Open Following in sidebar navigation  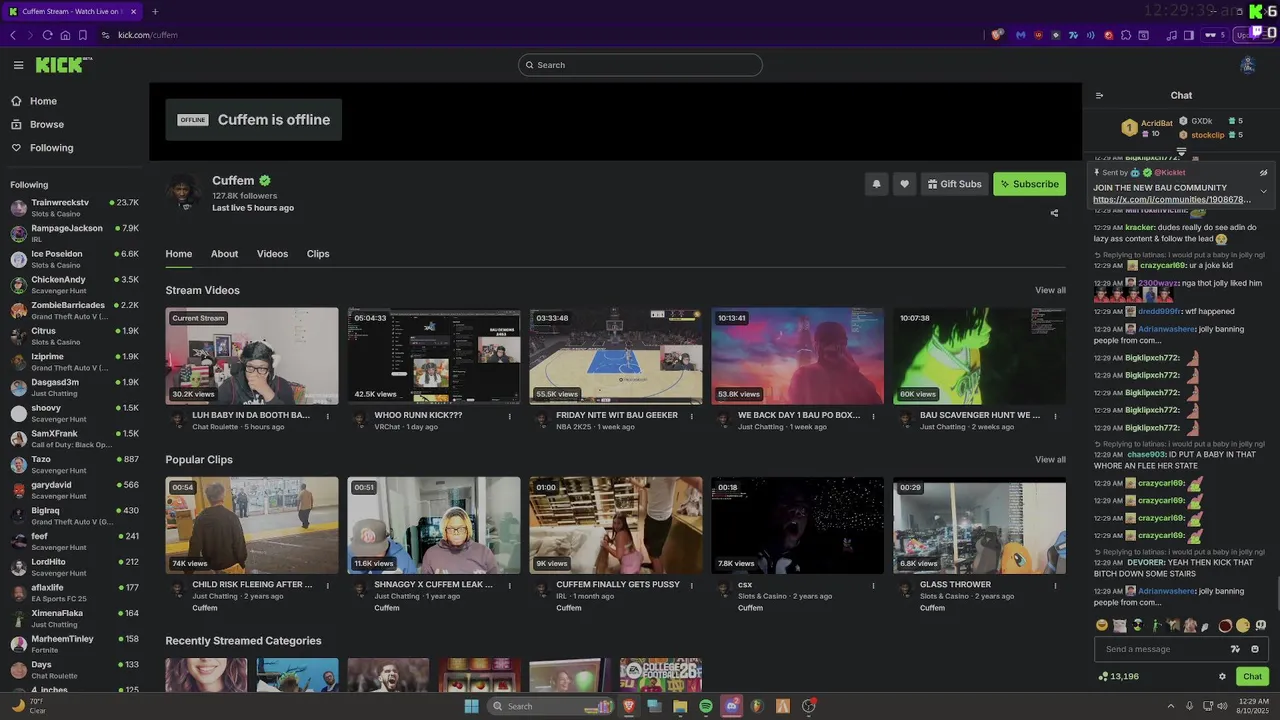51,148
